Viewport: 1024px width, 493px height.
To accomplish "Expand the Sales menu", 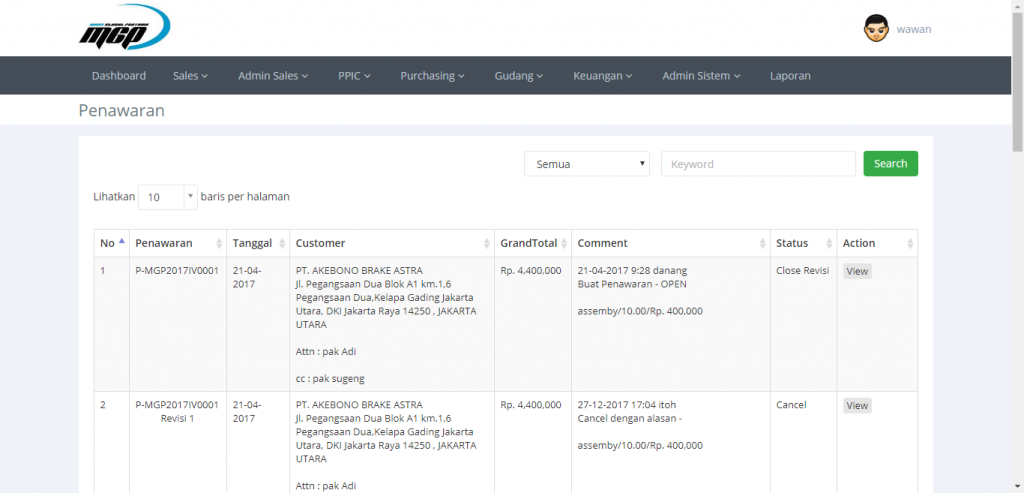I will (x=190, y=76).
